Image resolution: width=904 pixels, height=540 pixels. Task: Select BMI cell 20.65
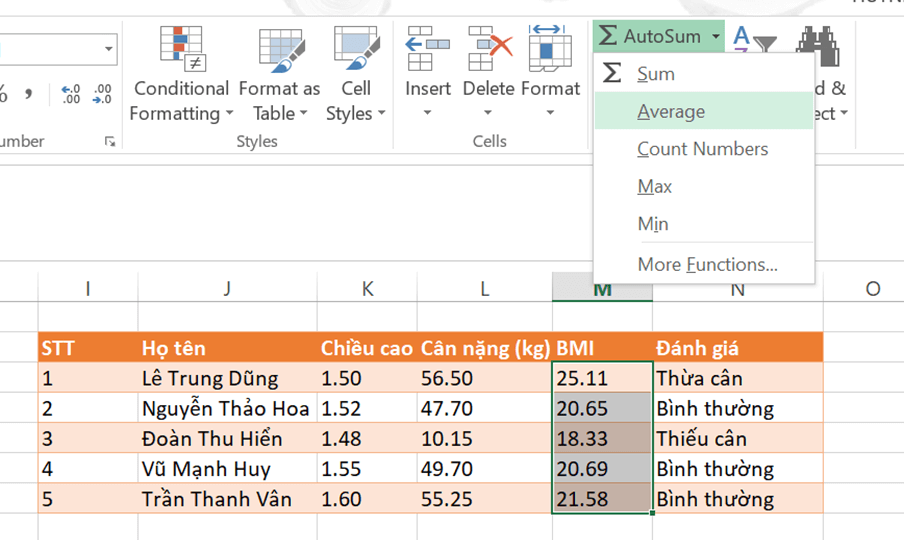(602, 408)
